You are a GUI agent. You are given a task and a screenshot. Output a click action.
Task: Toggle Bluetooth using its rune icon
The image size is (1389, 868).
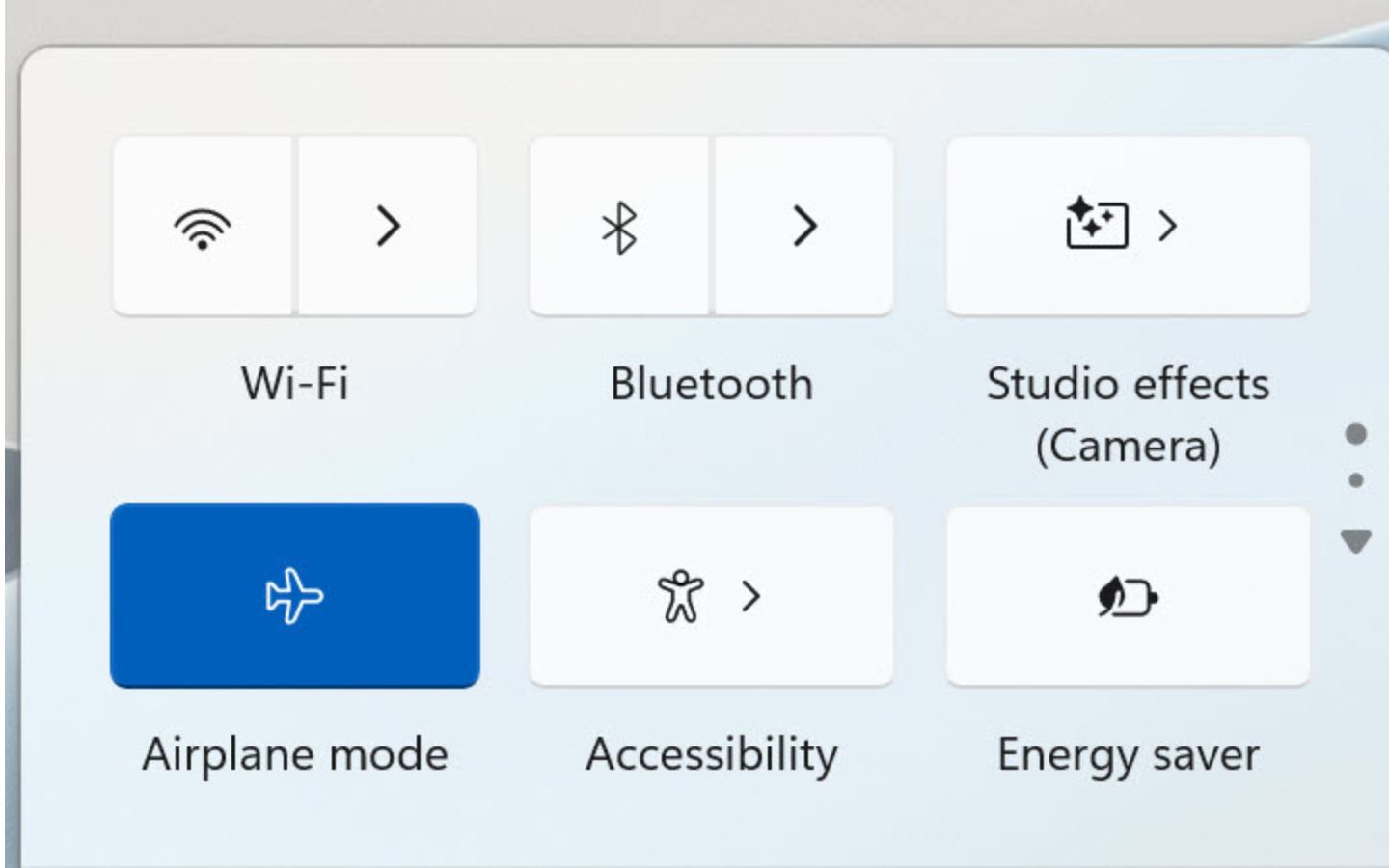coord(619,227)
